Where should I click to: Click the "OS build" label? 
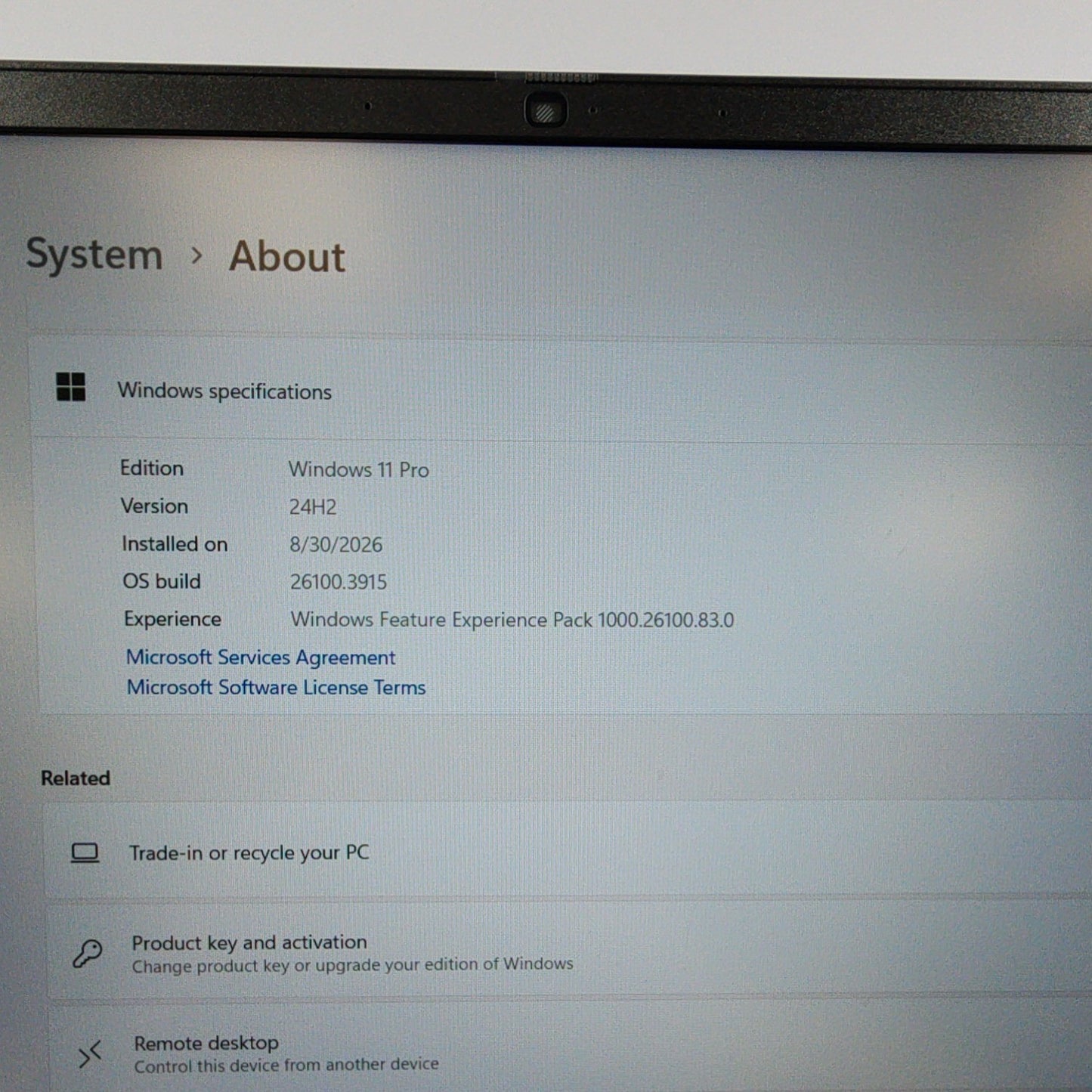(162, 581)
